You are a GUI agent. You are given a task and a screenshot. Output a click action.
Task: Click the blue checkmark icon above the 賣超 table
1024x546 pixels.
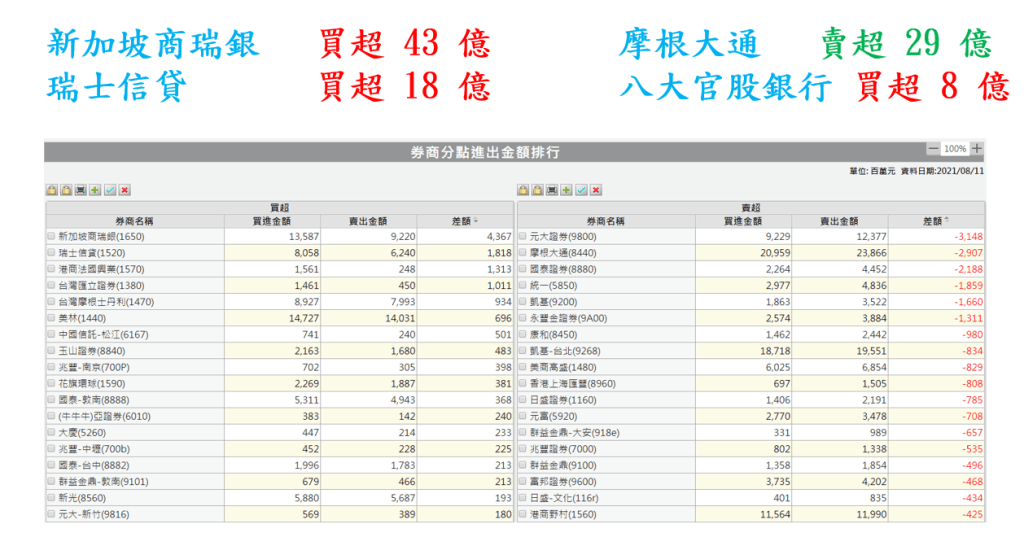pyautogui.click(x=581, y=190)
